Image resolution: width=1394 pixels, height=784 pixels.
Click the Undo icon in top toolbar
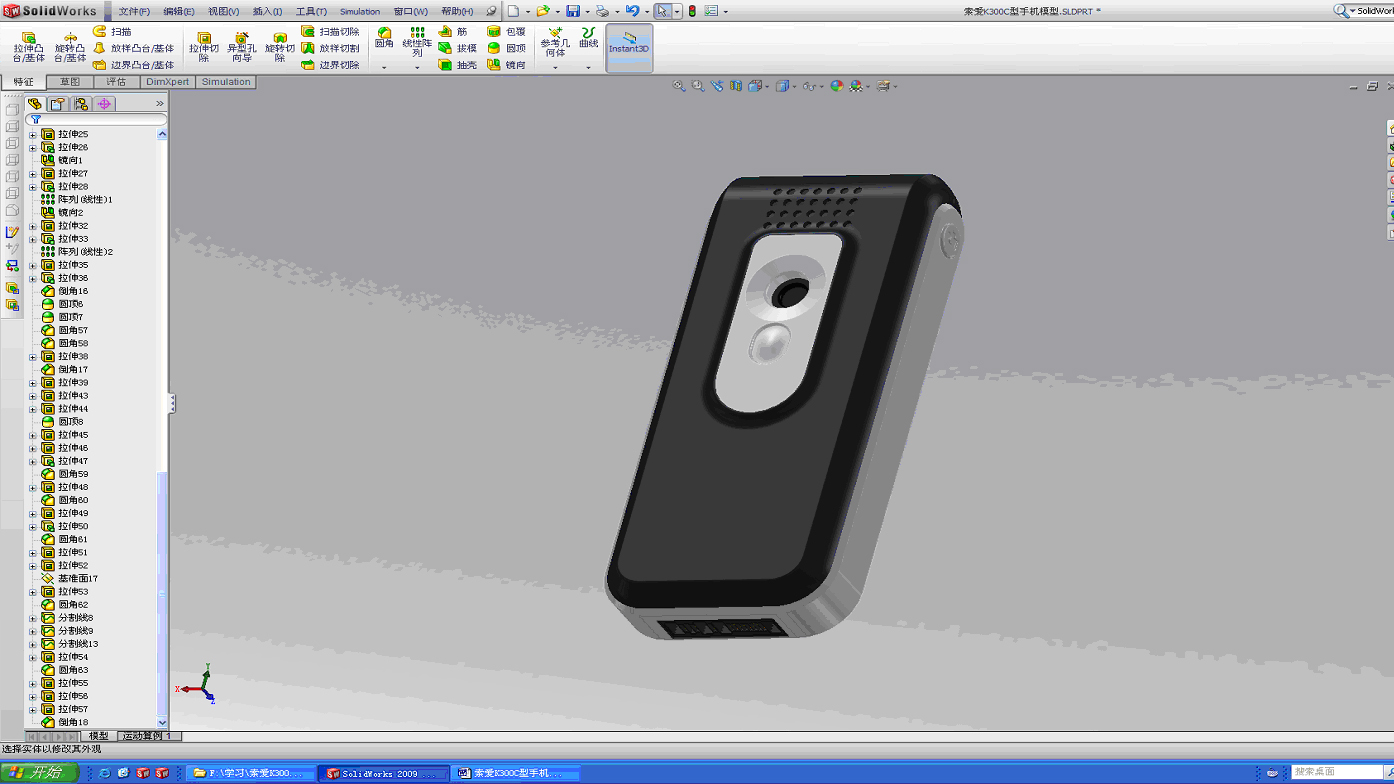[632, 11]
